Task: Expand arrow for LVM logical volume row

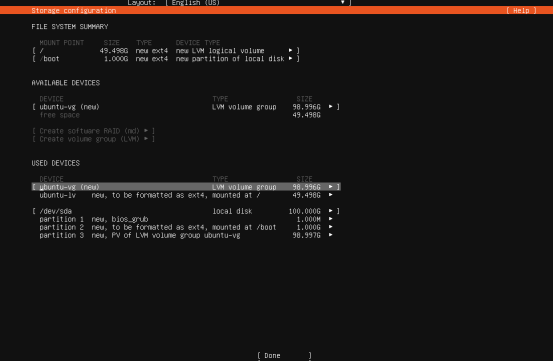Action: click(290, 51)
